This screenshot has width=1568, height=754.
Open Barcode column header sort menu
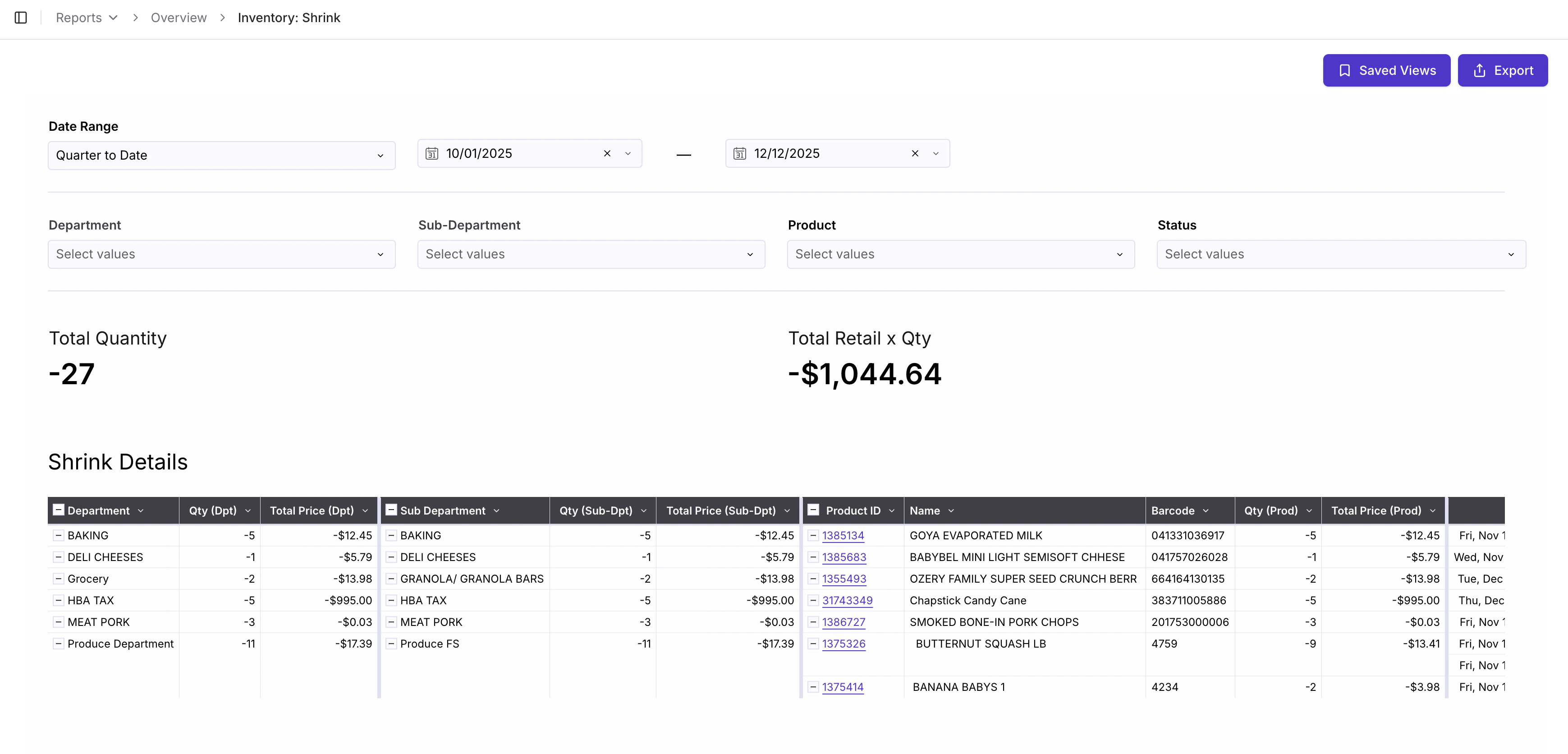pos(1206,510)
